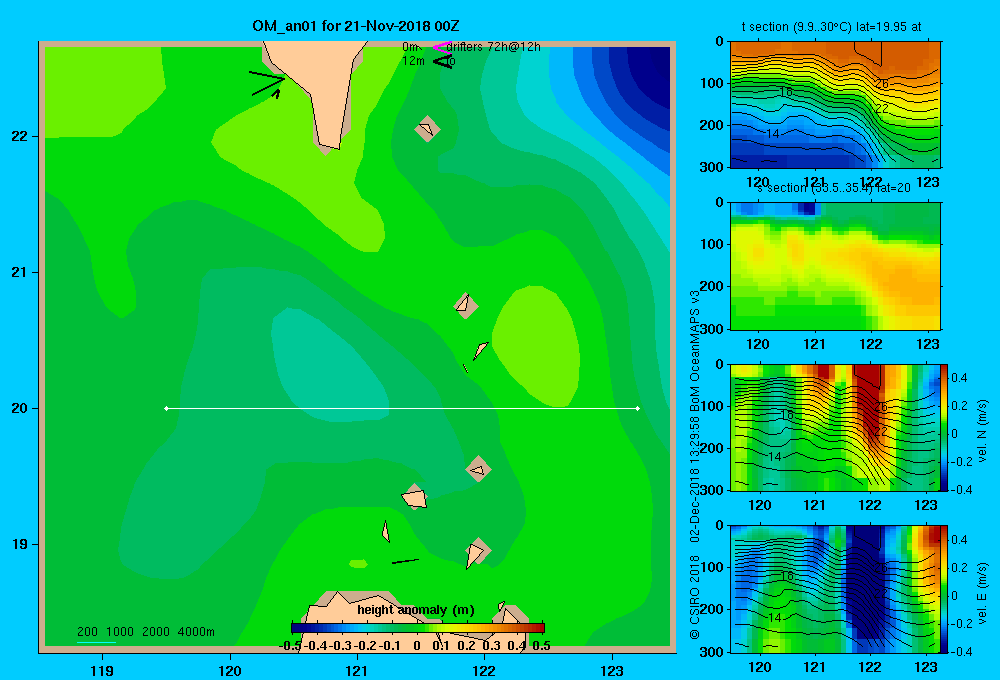The height and width of the screenshot is (680, 1000).
Task: Click the vel. N panel's velocity color scale
Action: pos(944,427)
